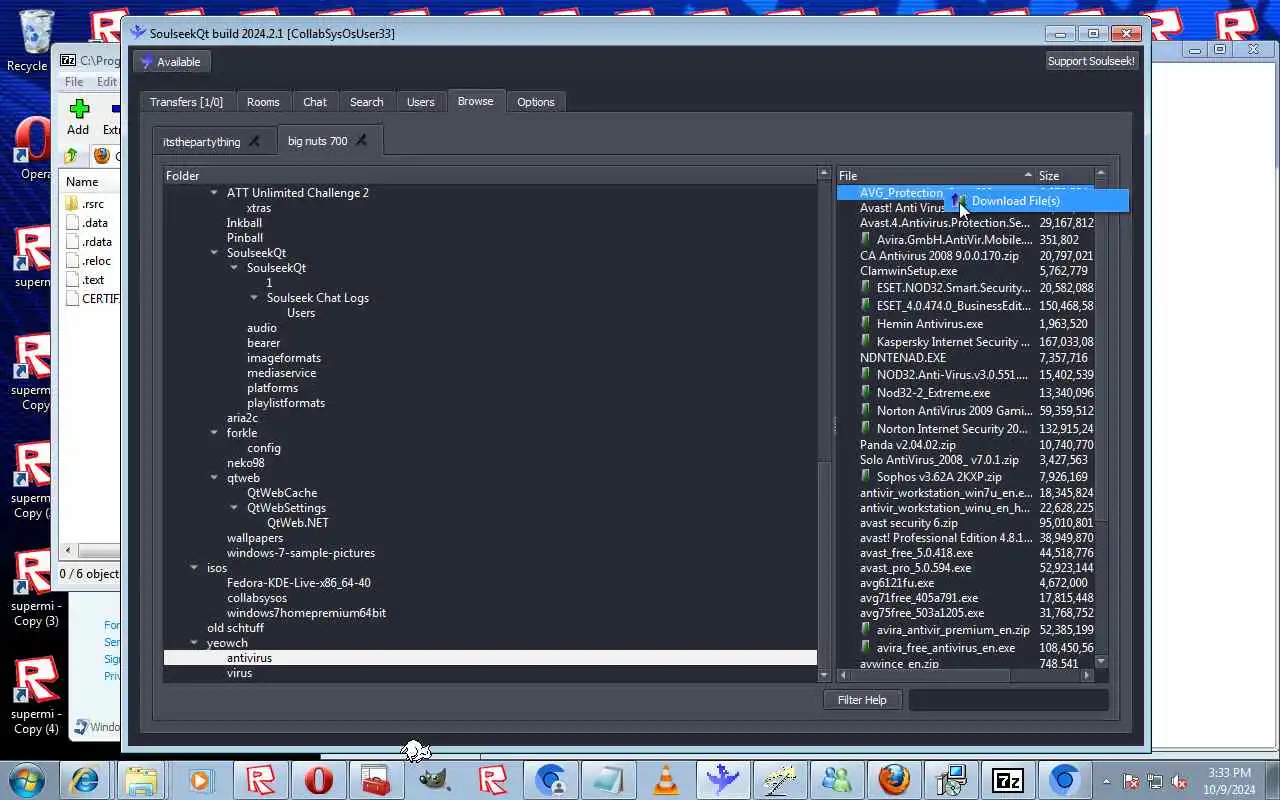Click the Available status button
This screenshot has width=1280, height=800.
point(170,62)
